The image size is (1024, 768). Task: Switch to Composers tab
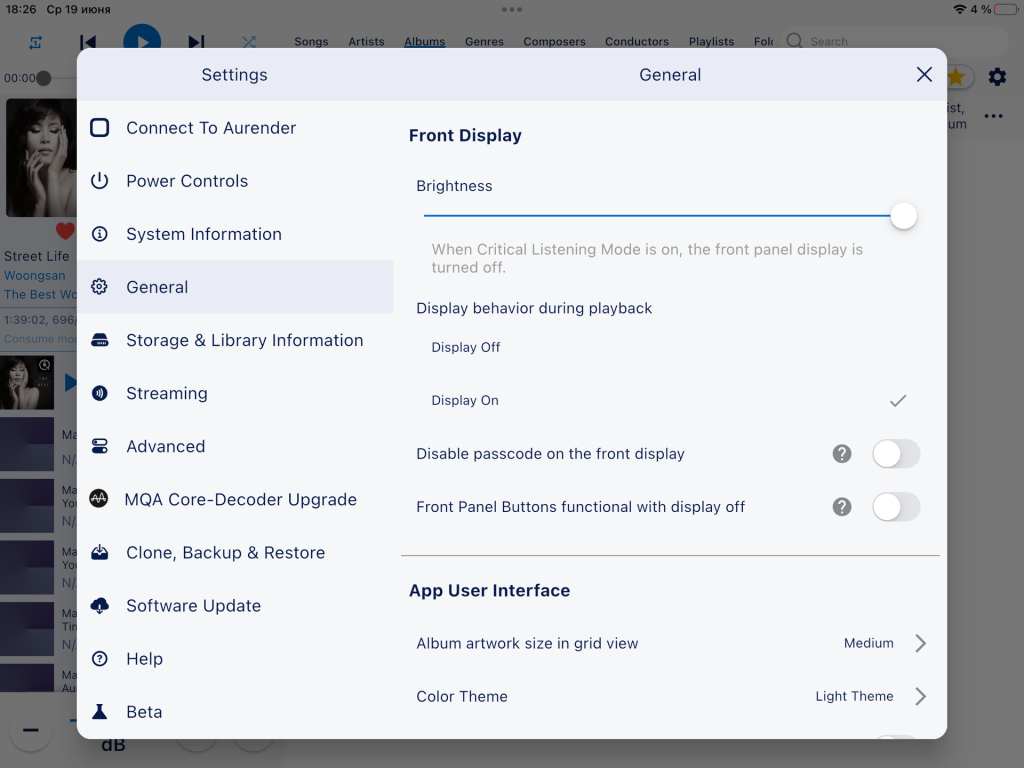[x=554, y=41]
